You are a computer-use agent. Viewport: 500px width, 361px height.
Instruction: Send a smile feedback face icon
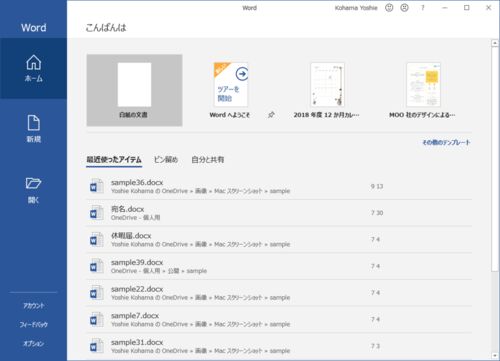[389, 8]
